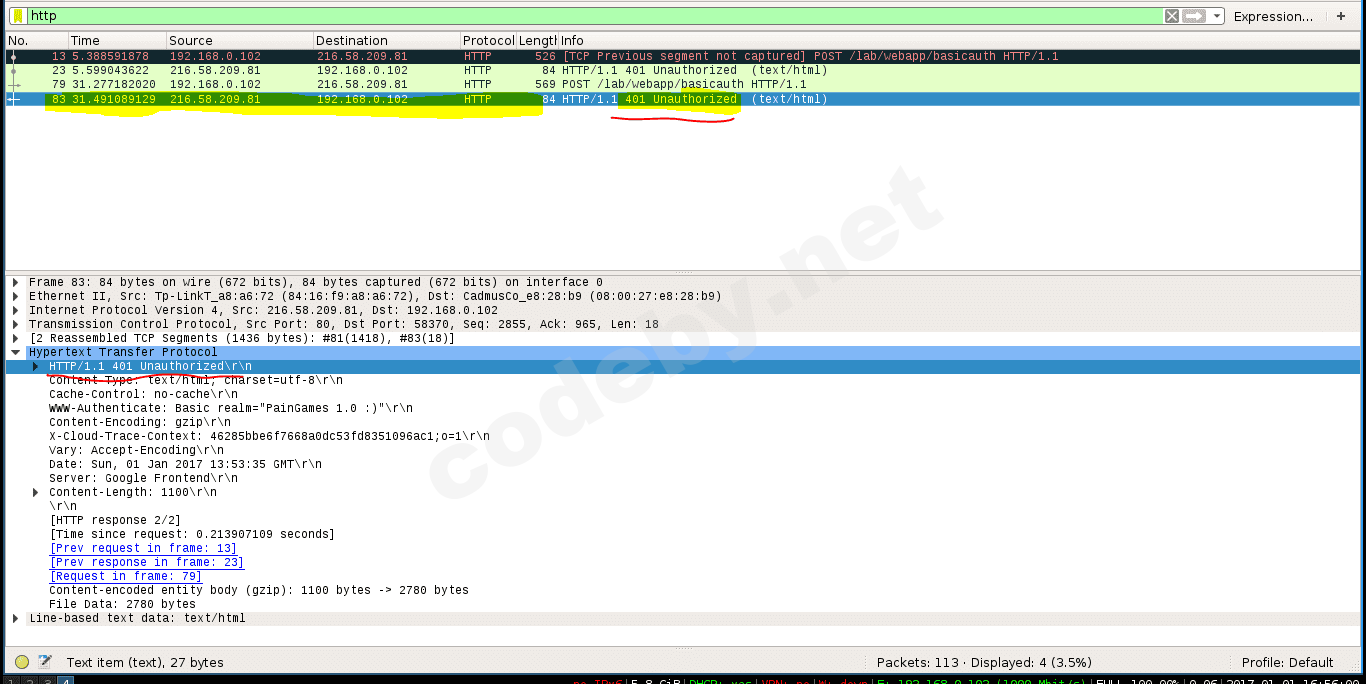The height and width of the screenshot is (684, 1366).
Task: Select packet 83 401 Unauthorized row
Action: tap(683, 99)
